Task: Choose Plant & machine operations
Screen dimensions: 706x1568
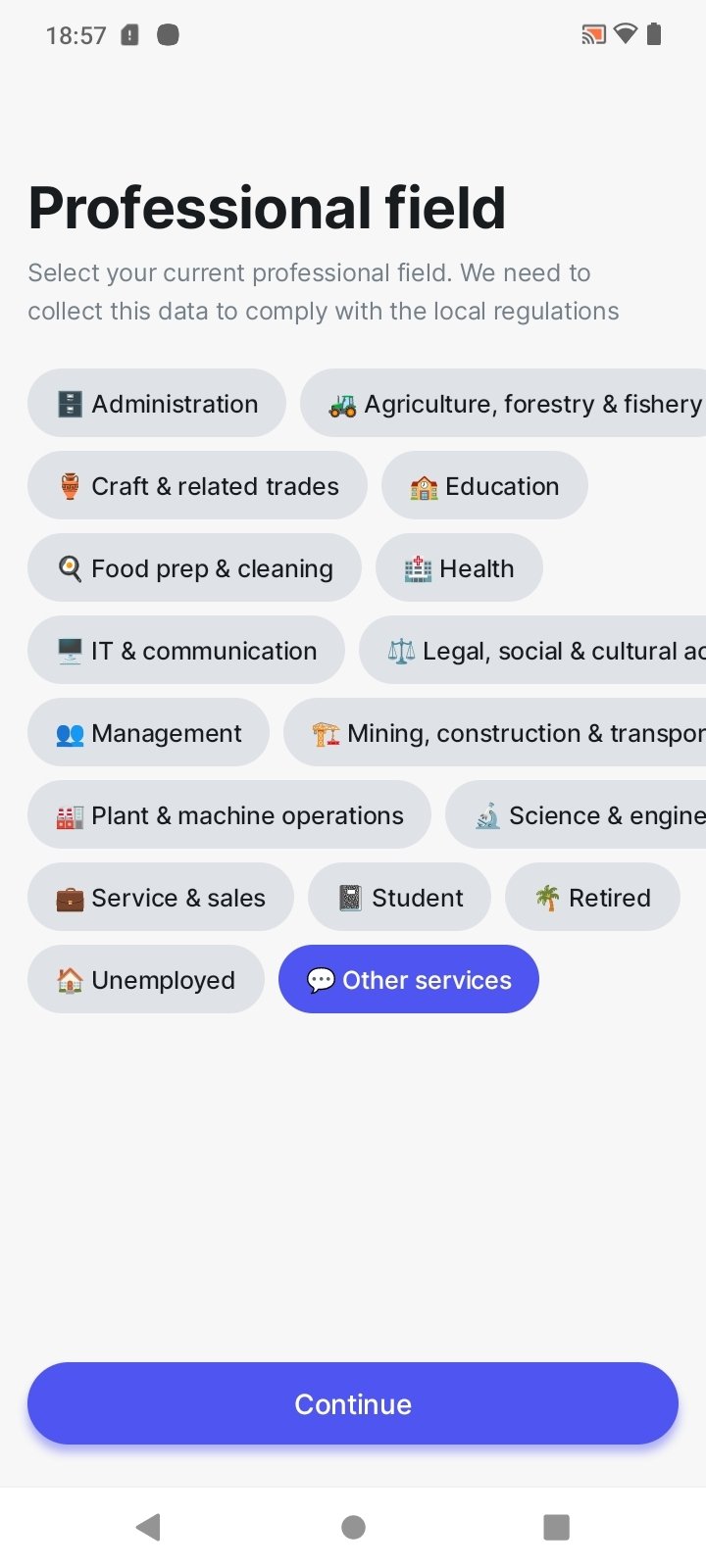Action: pyautogui.click(x=229, y=814)
